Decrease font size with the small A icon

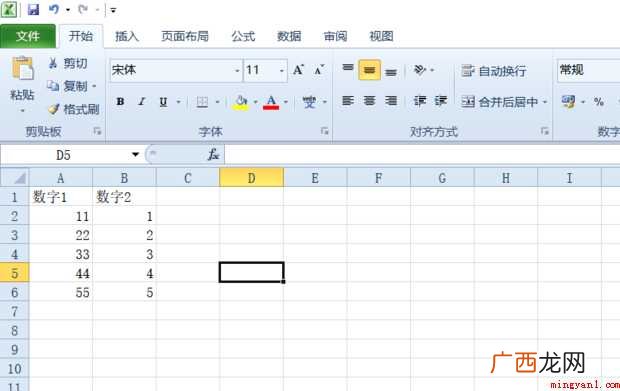319,70
